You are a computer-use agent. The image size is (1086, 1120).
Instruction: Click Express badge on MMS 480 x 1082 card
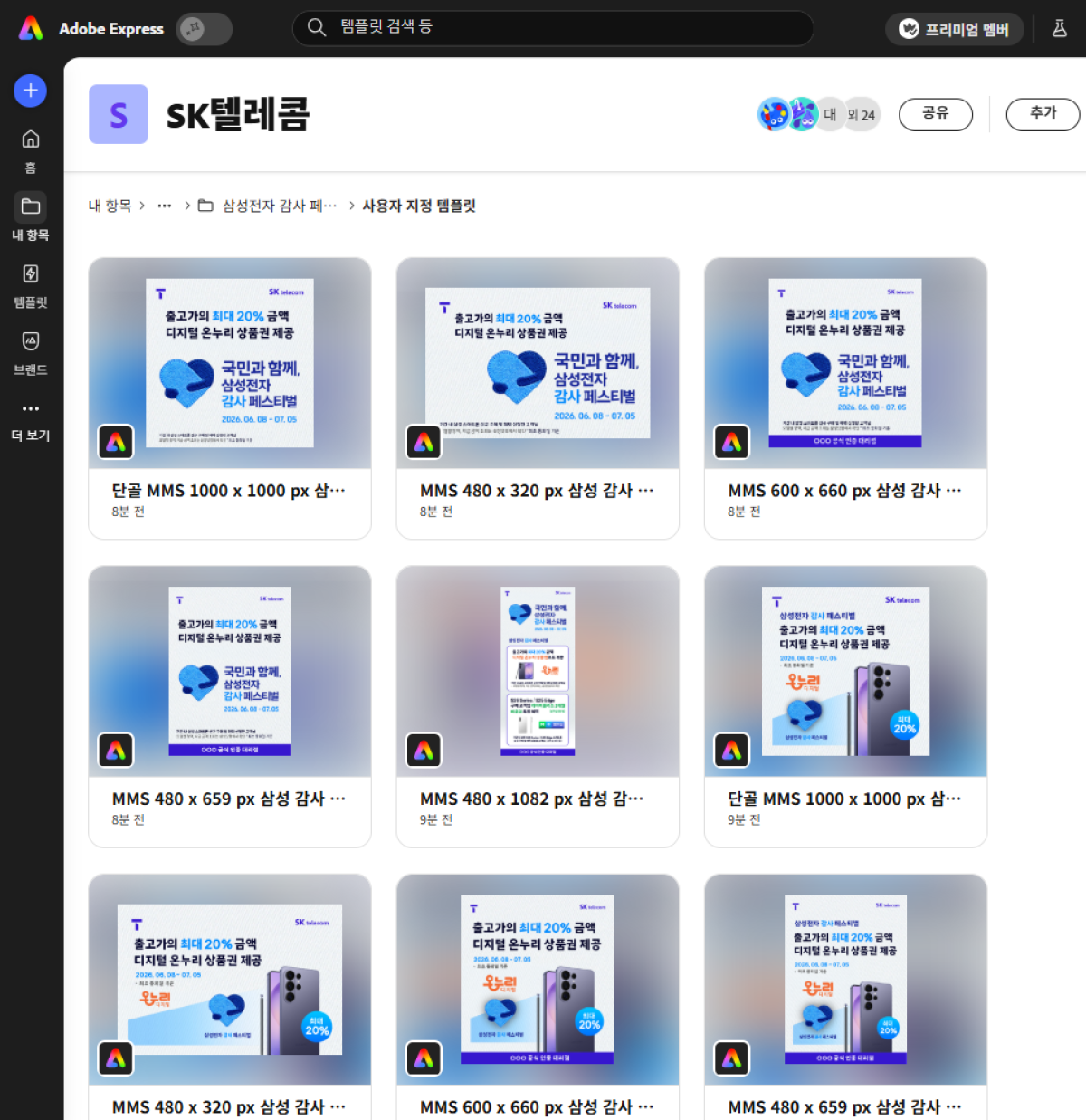(x=424, y=750)
